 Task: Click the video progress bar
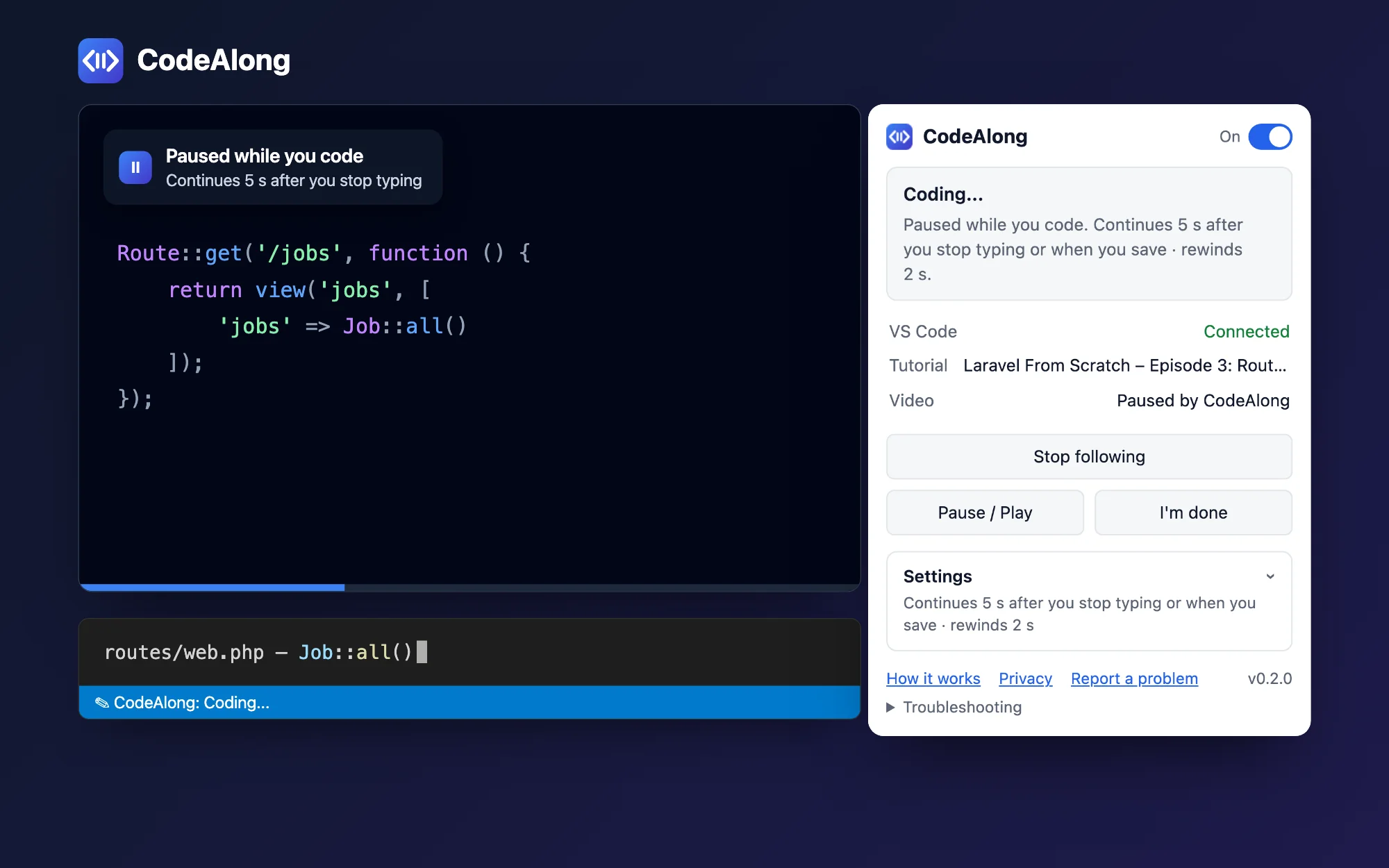point(469,587)
